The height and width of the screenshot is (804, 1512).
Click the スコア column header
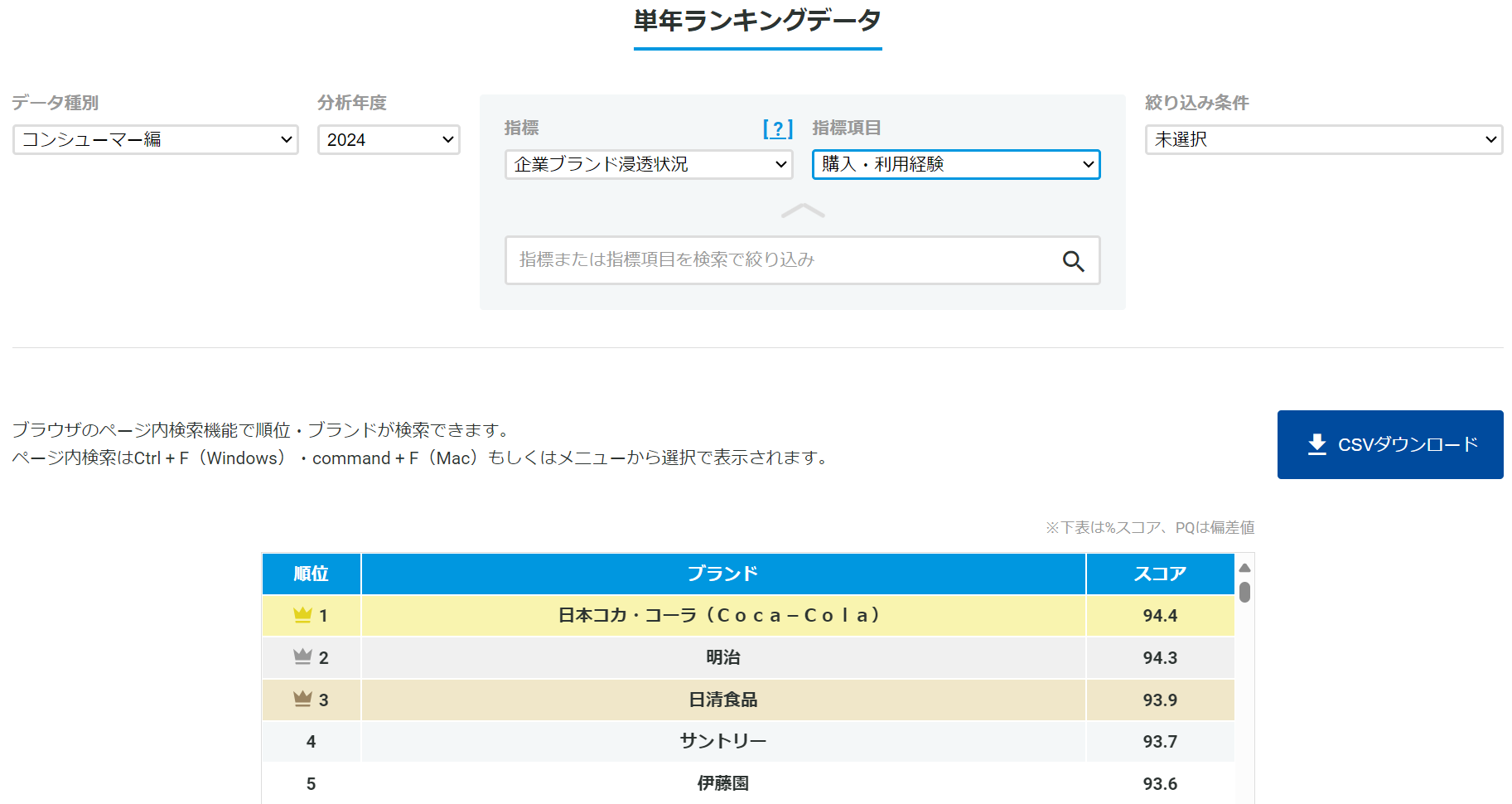click(1160, 574)
